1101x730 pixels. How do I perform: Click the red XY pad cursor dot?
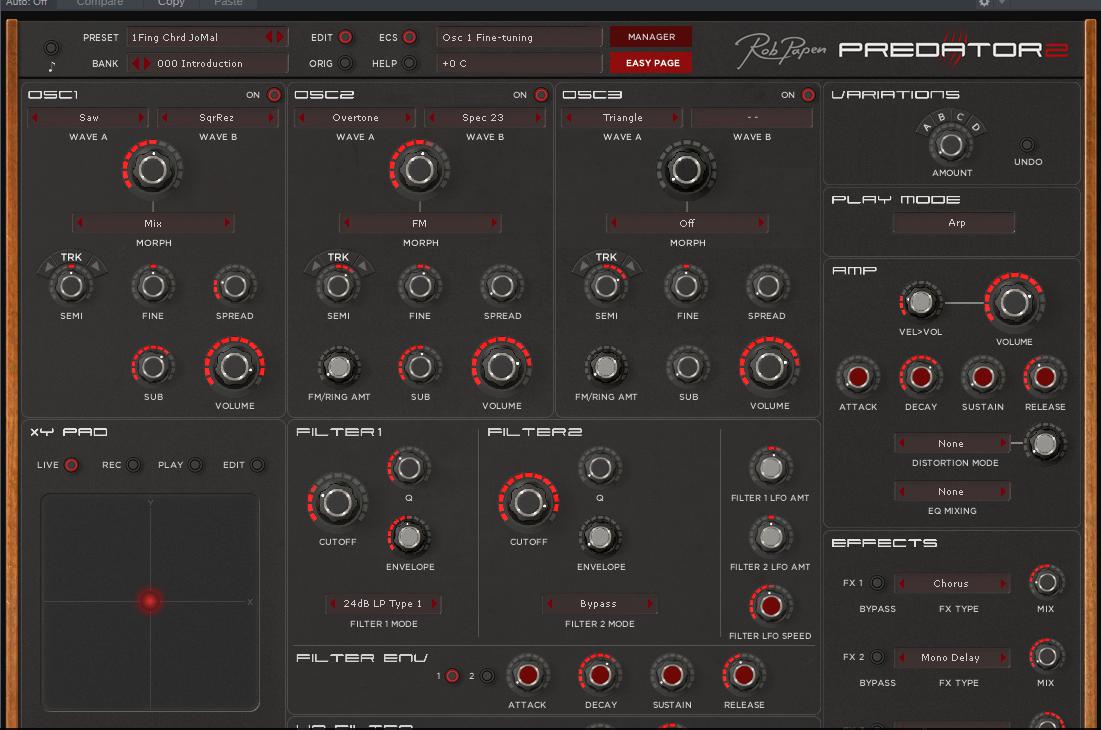150,601
